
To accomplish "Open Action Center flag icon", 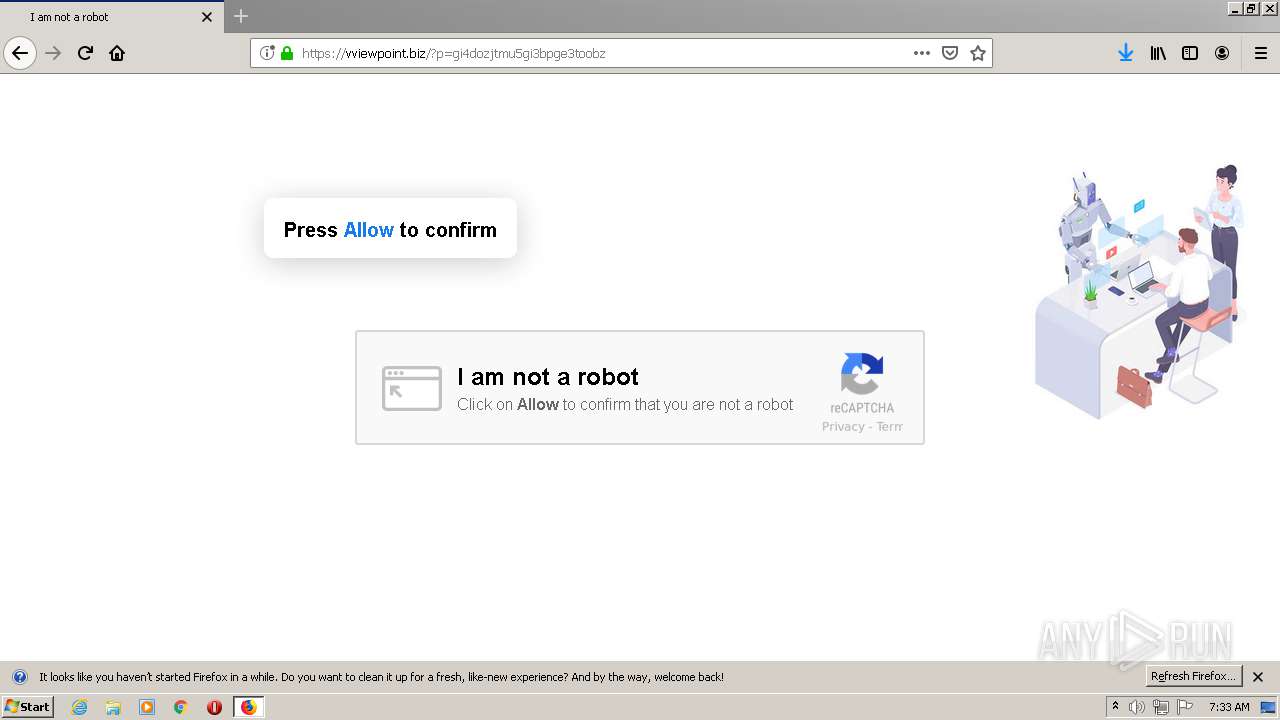I will [x=1185, y=707].
